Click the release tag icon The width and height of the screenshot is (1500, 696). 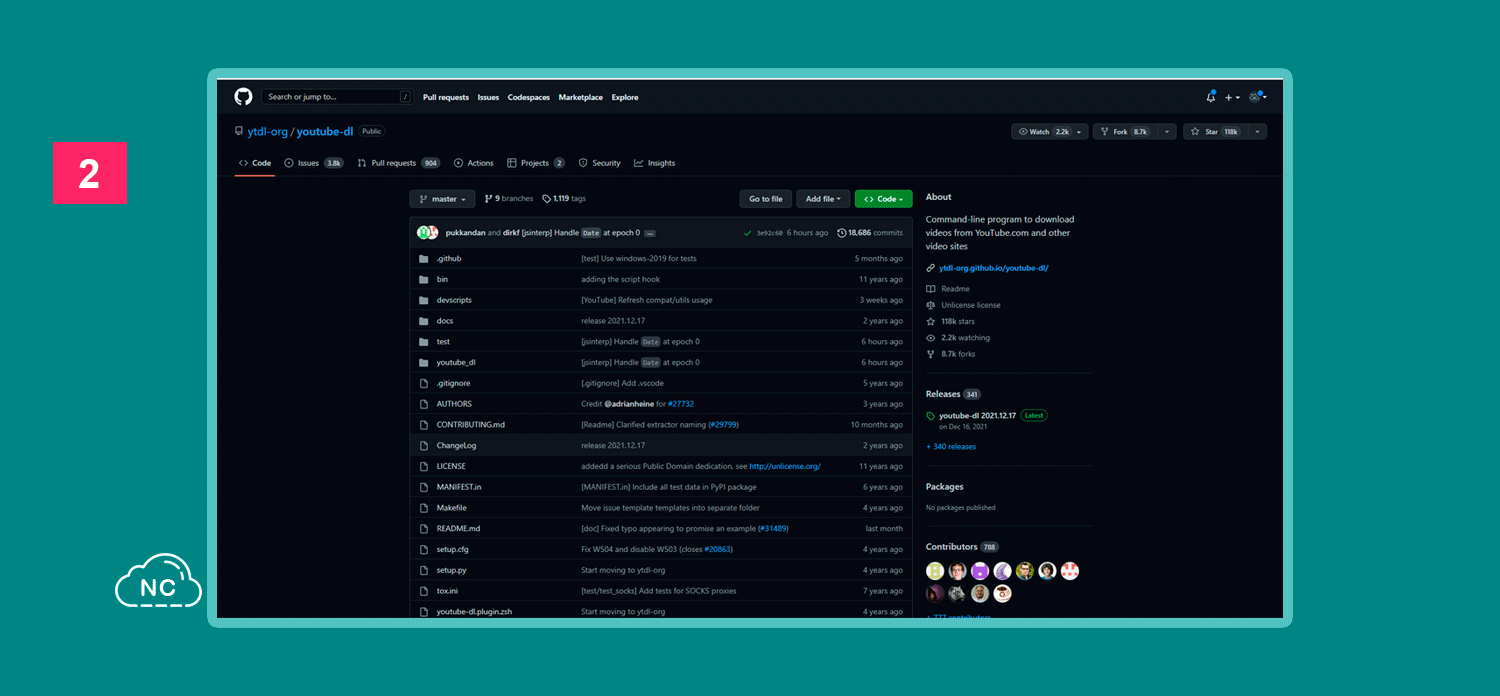tap(931, 416)
